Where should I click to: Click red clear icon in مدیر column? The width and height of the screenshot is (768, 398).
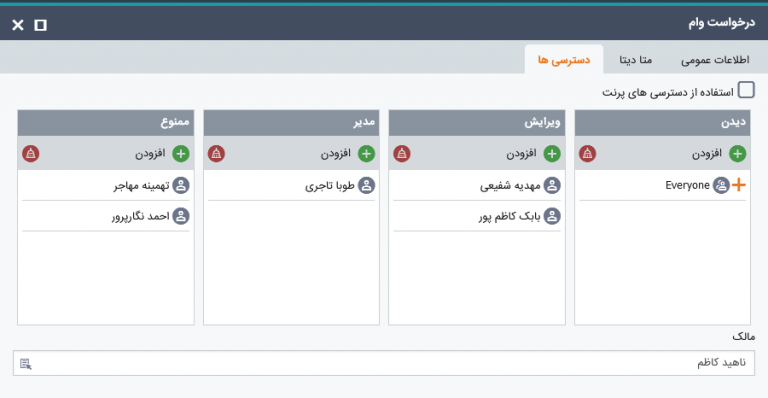tap(216, 154)
